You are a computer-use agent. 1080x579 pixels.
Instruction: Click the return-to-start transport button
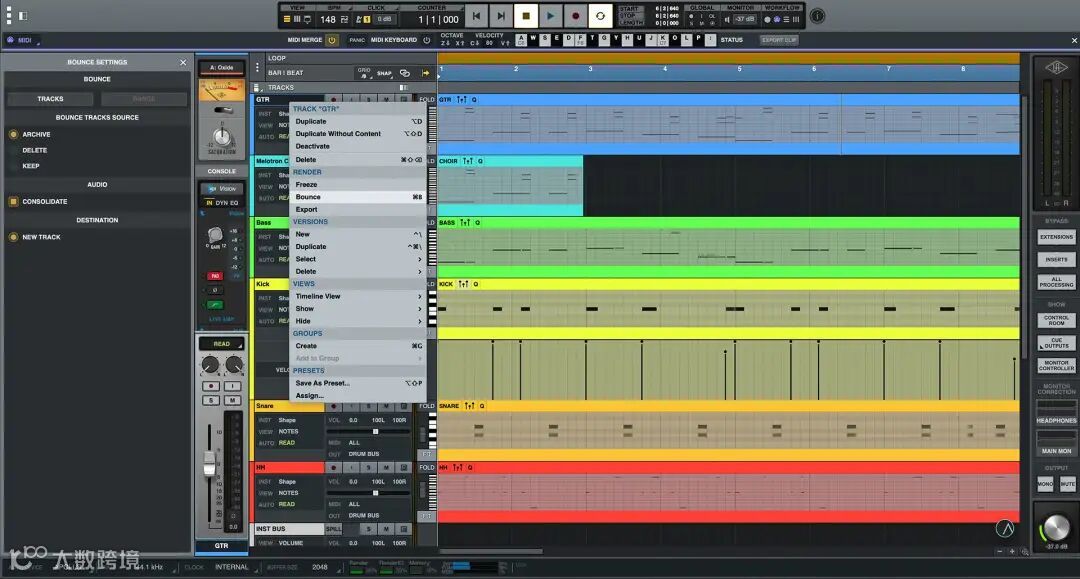click(476, 16)
